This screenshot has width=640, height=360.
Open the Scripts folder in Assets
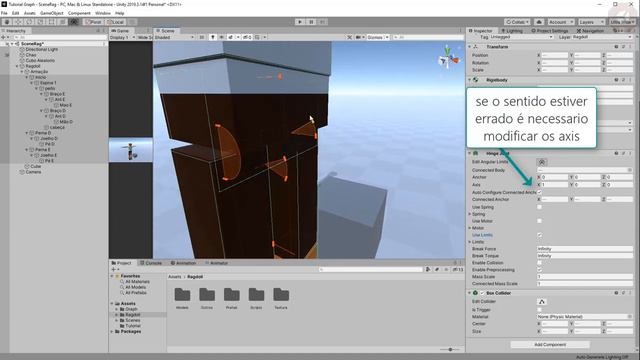pos(256,298)
